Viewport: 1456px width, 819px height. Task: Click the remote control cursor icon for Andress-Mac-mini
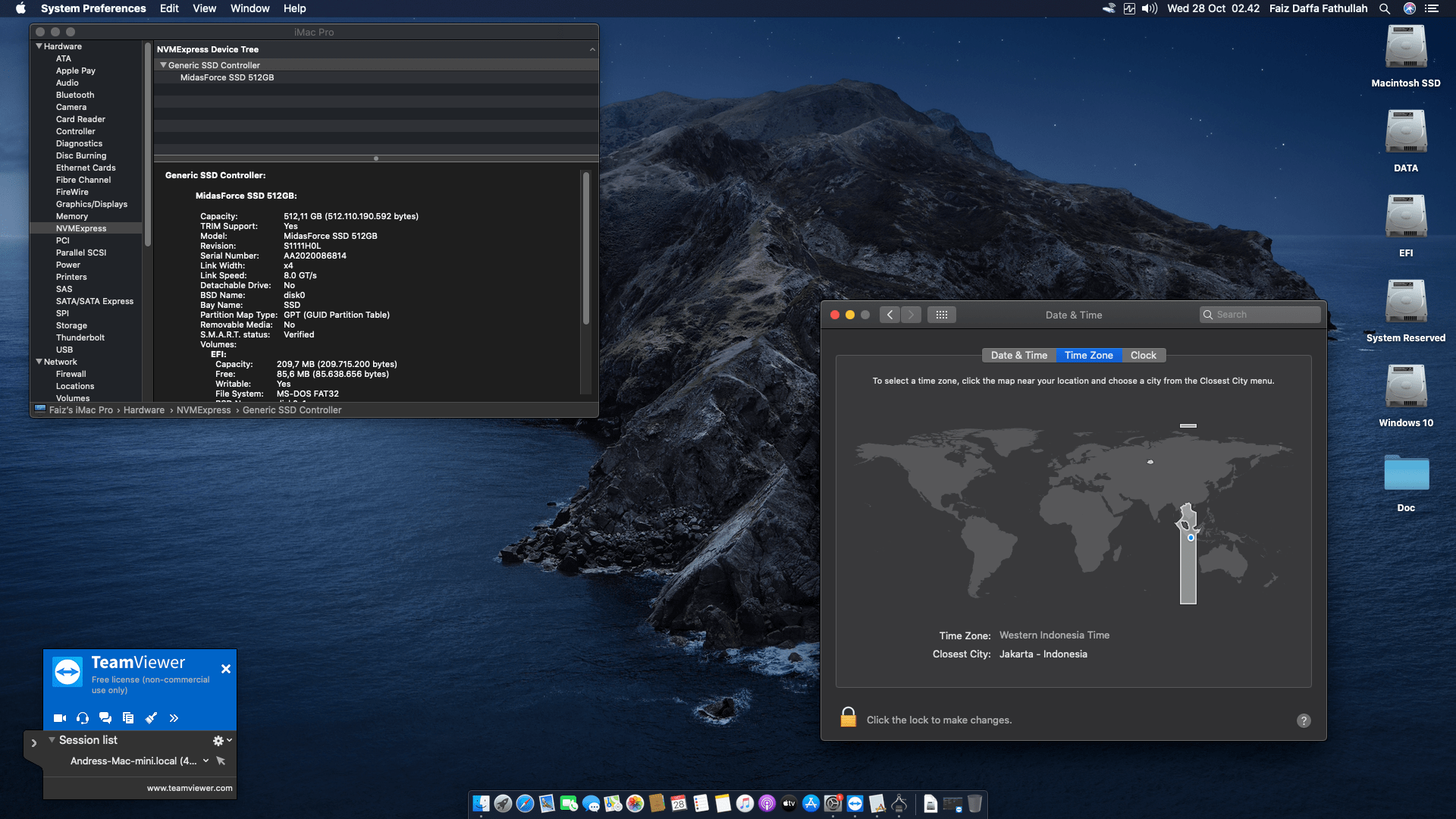[221, 761]
